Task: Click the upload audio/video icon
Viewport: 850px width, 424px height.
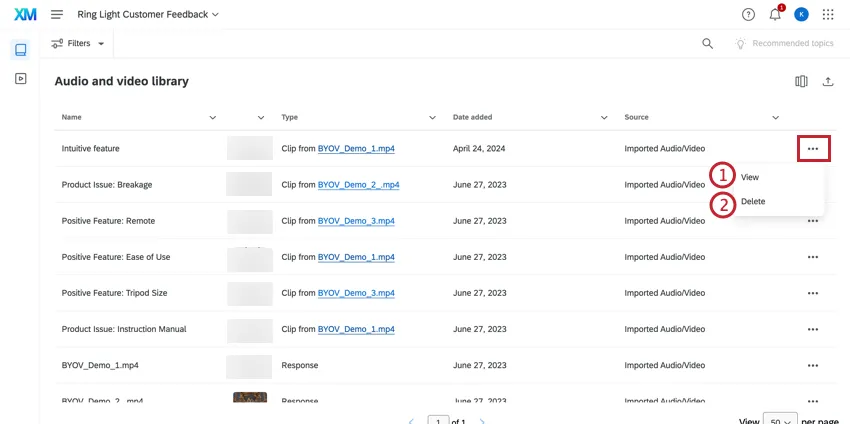Action: coord(827,82)
